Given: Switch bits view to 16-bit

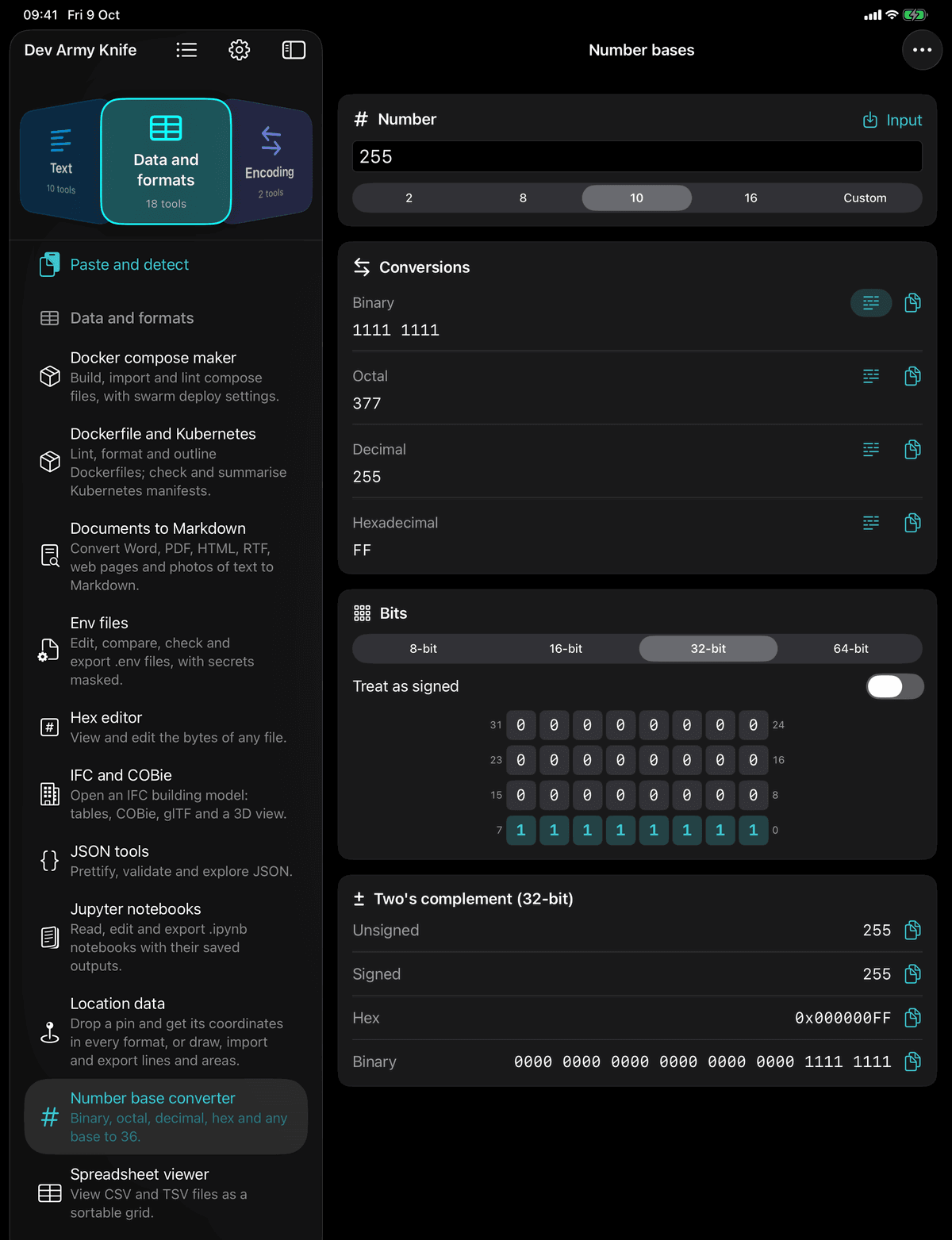Looking at the screenshot, I should point(566,648).
